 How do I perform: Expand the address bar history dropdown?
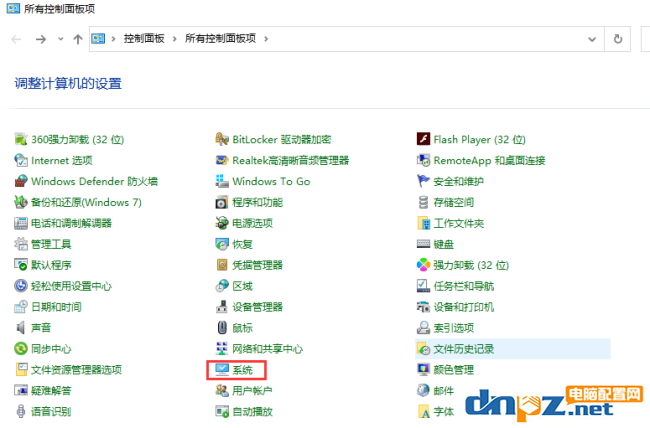pyautogui.click(x=592, y=39)
